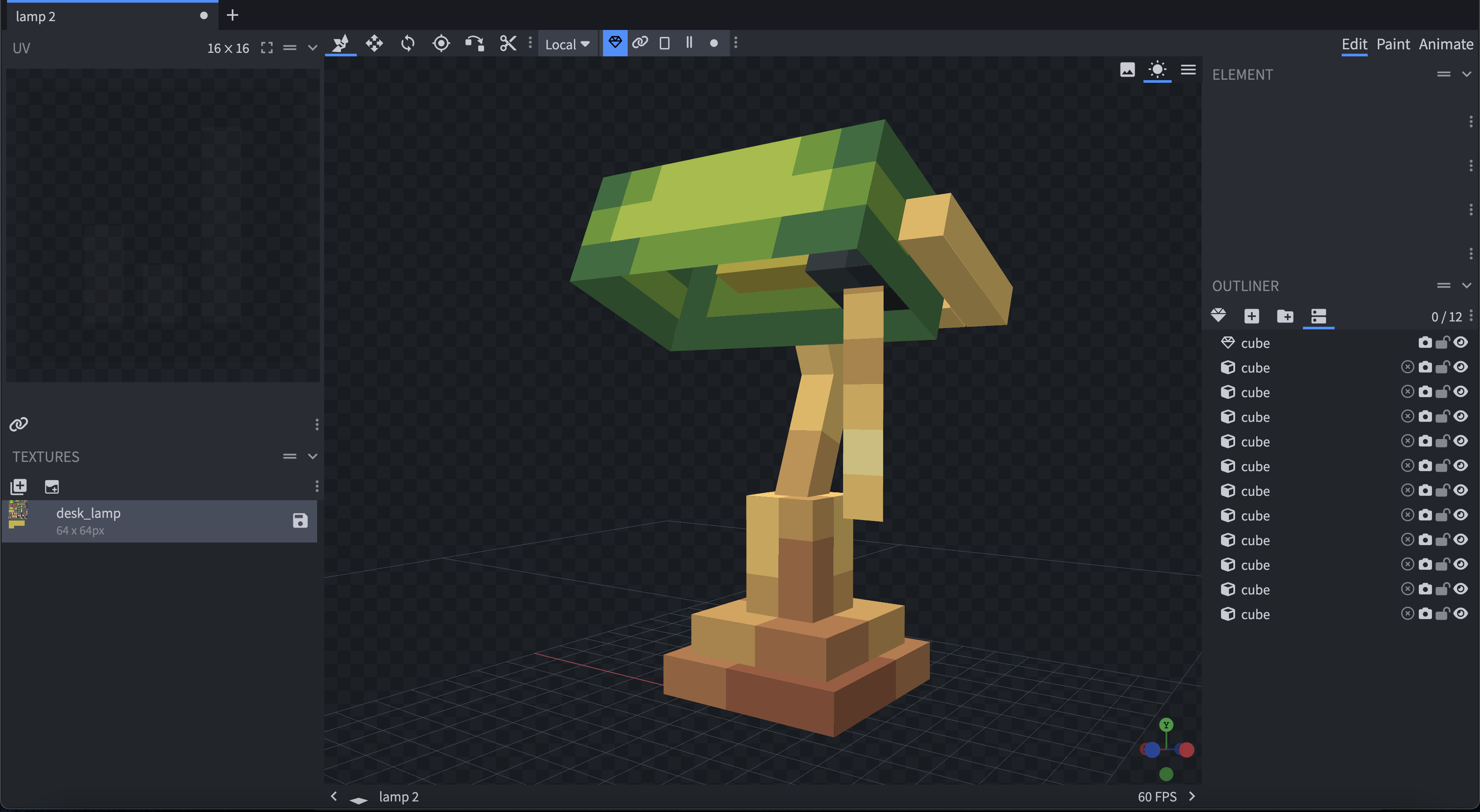Switch to Animate mode

point(1446,44)
